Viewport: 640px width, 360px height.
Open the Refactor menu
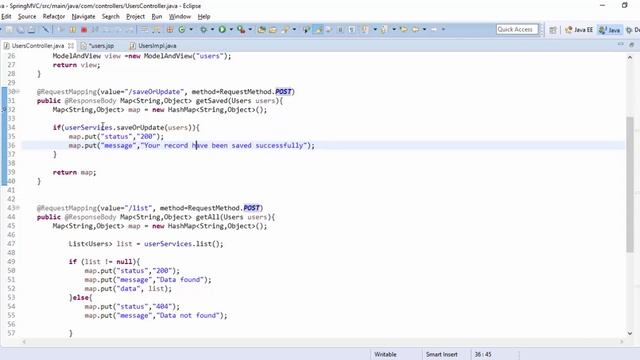pyautogui.click(x=54, y=17)
